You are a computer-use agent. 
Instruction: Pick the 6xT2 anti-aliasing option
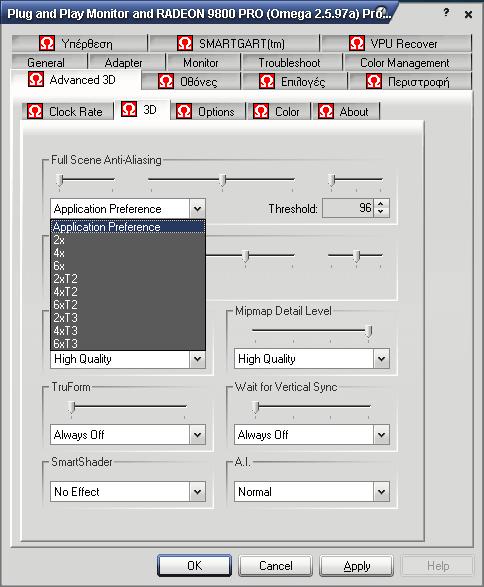(128, 305)
